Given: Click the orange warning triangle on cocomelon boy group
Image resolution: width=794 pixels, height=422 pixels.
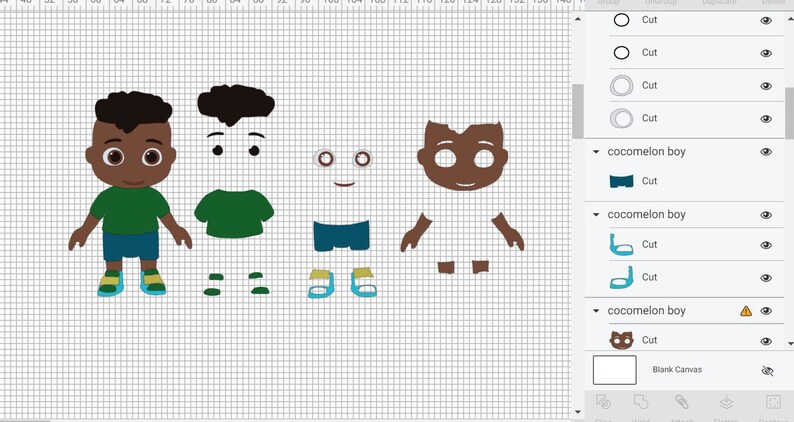Looking at the screenshot, I should click(746, 311).
